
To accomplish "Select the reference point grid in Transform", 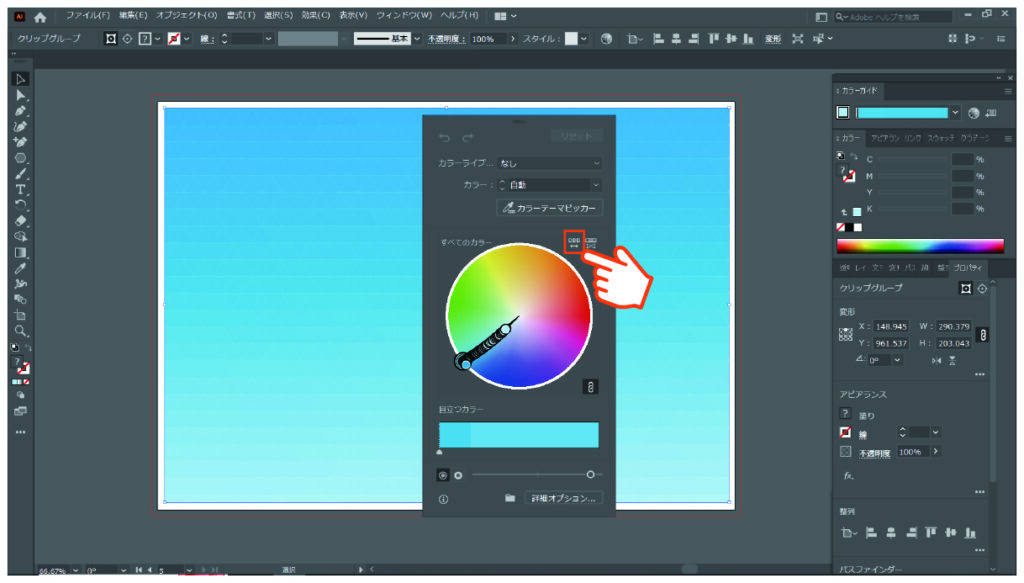I will [846, 335].
